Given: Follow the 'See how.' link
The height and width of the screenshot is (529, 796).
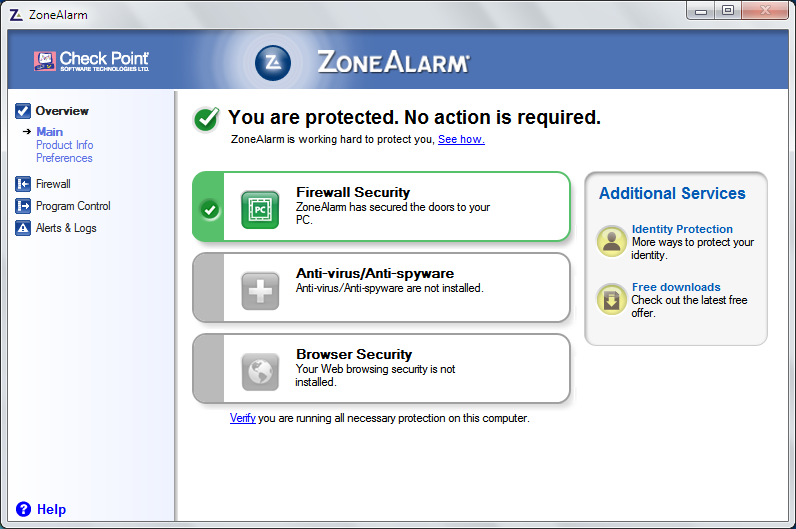Looking at the screenshot, I should [x=461, y=140].
